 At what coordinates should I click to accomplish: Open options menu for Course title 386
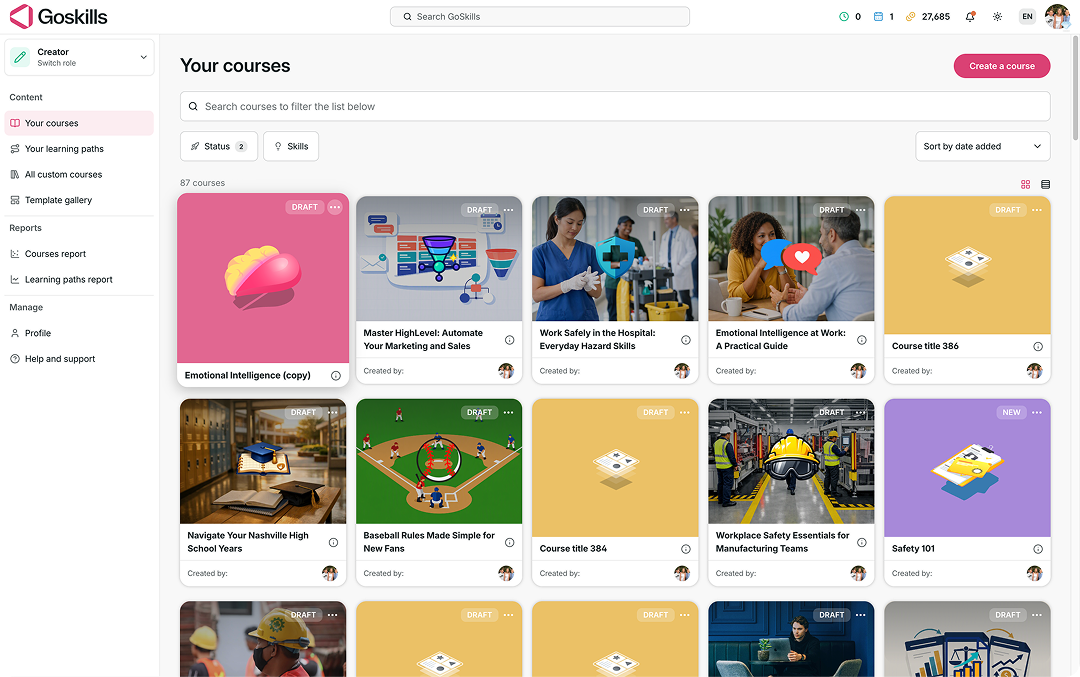pyautogui.click(x=1037, y=209)
